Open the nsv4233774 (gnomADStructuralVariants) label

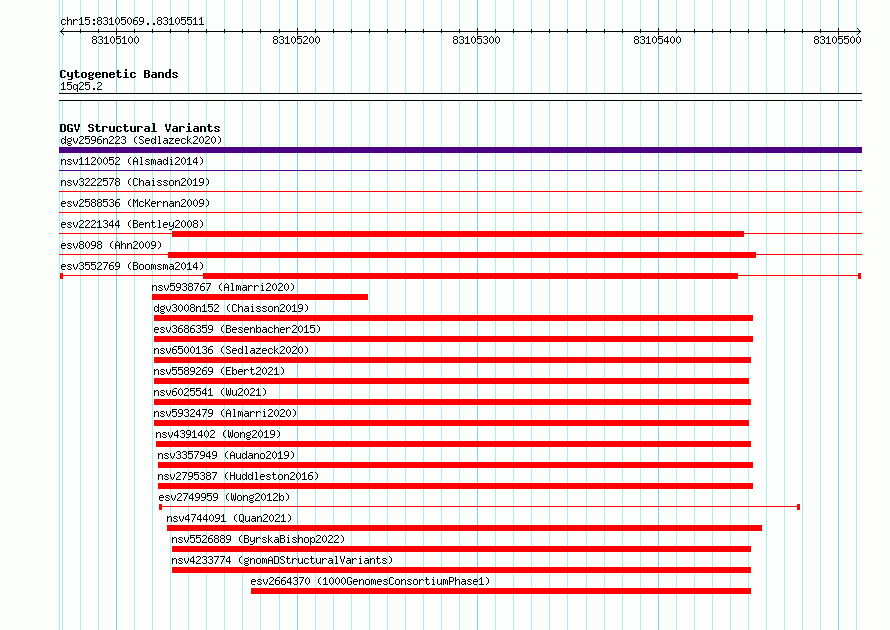(x=282, y=560)
